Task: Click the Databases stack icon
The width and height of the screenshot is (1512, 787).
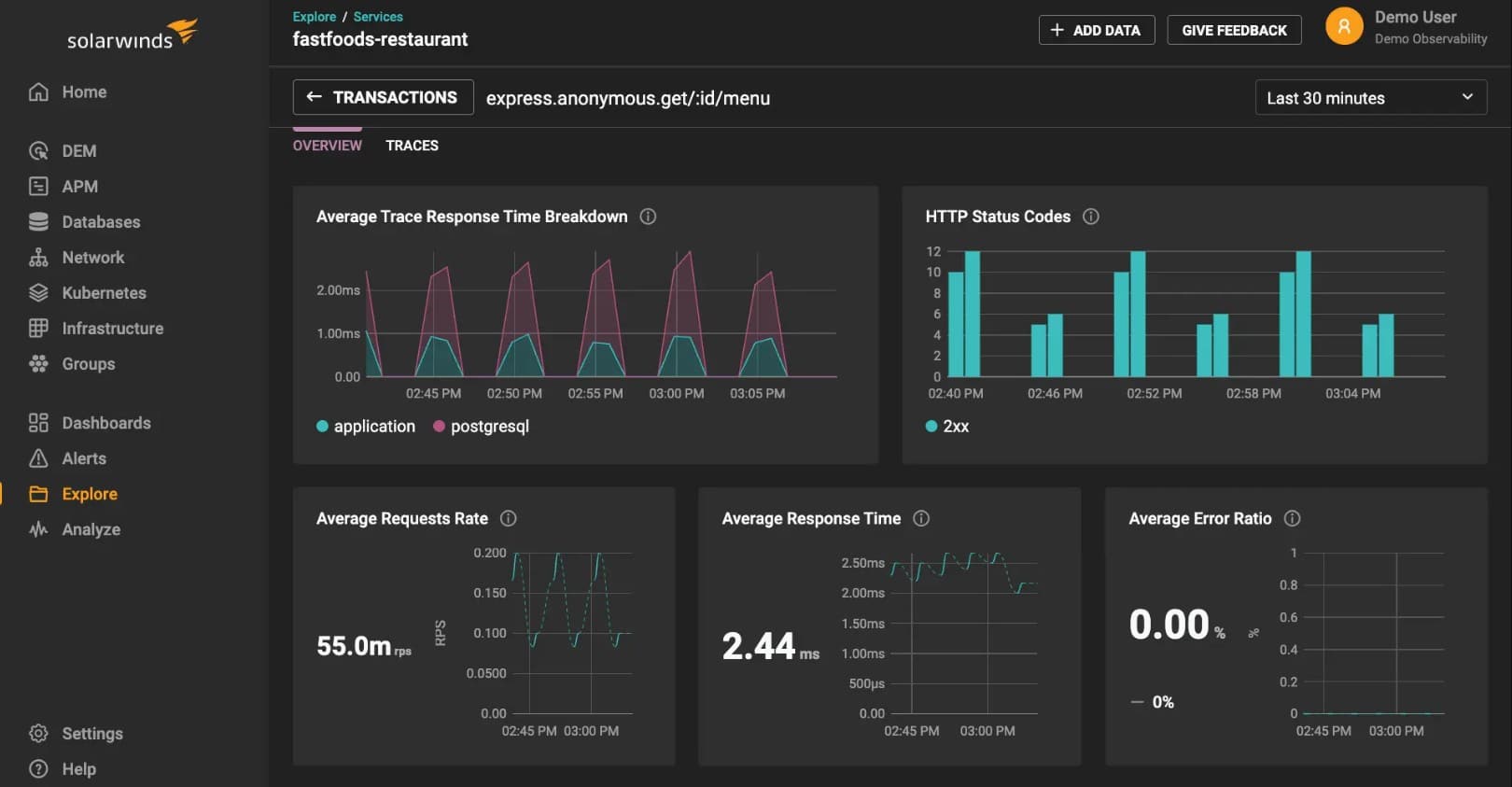Action: tap(38, 221)
